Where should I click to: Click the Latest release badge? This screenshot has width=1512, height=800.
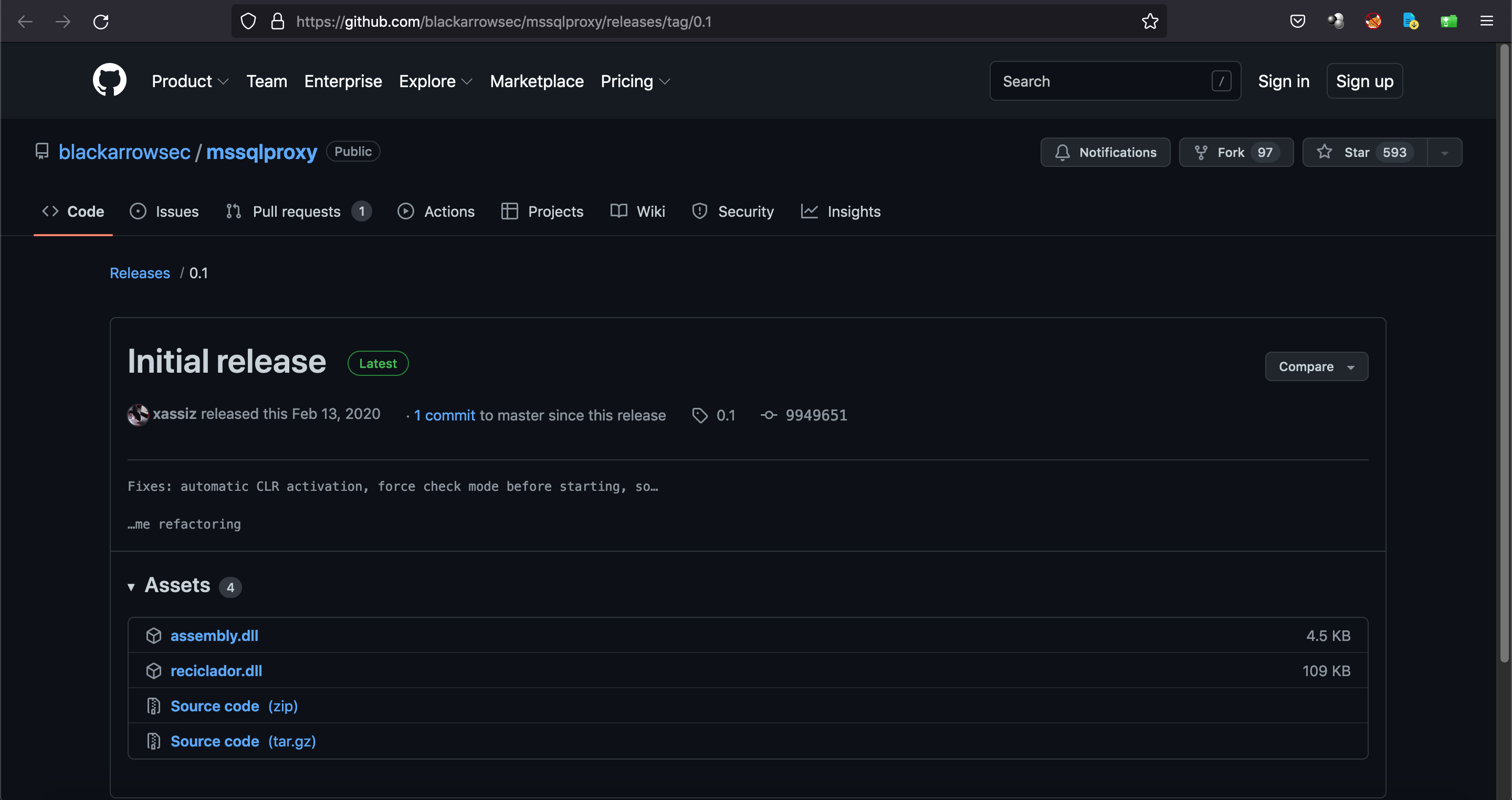tap(378, 363)
